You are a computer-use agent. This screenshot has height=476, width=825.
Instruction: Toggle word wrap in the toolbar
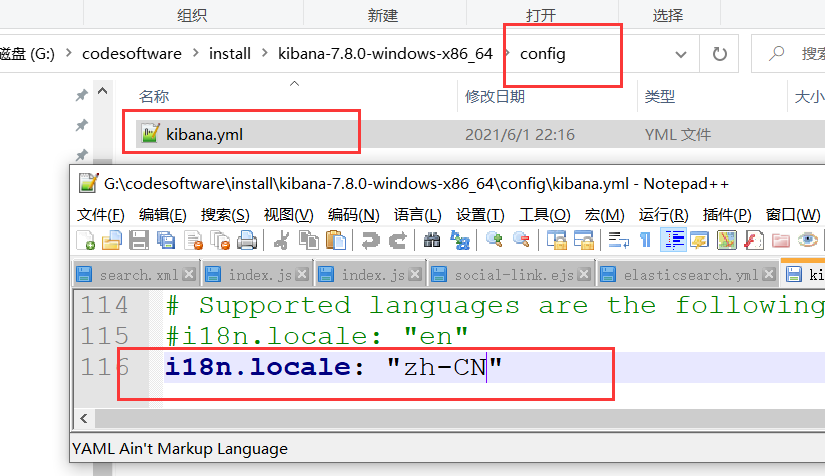(x=618, y=240)
